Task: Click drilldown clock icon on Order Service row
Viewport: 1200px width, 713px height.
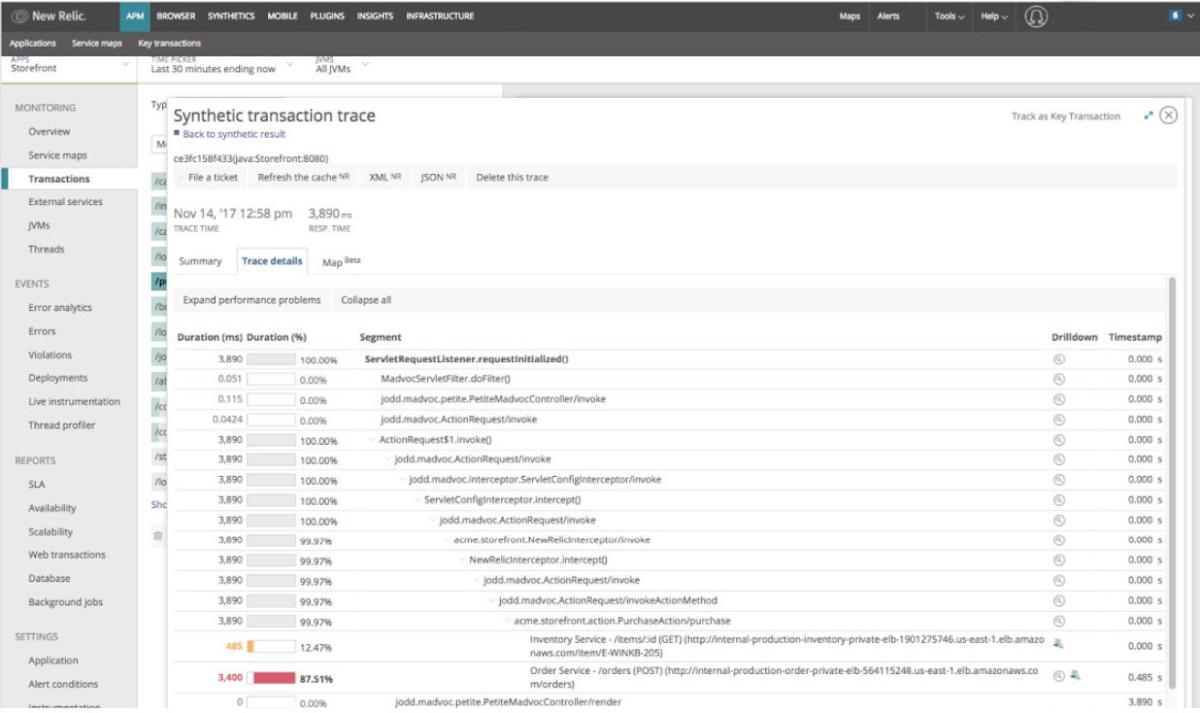Action: pyautogui.click(x=1059, y=676)
